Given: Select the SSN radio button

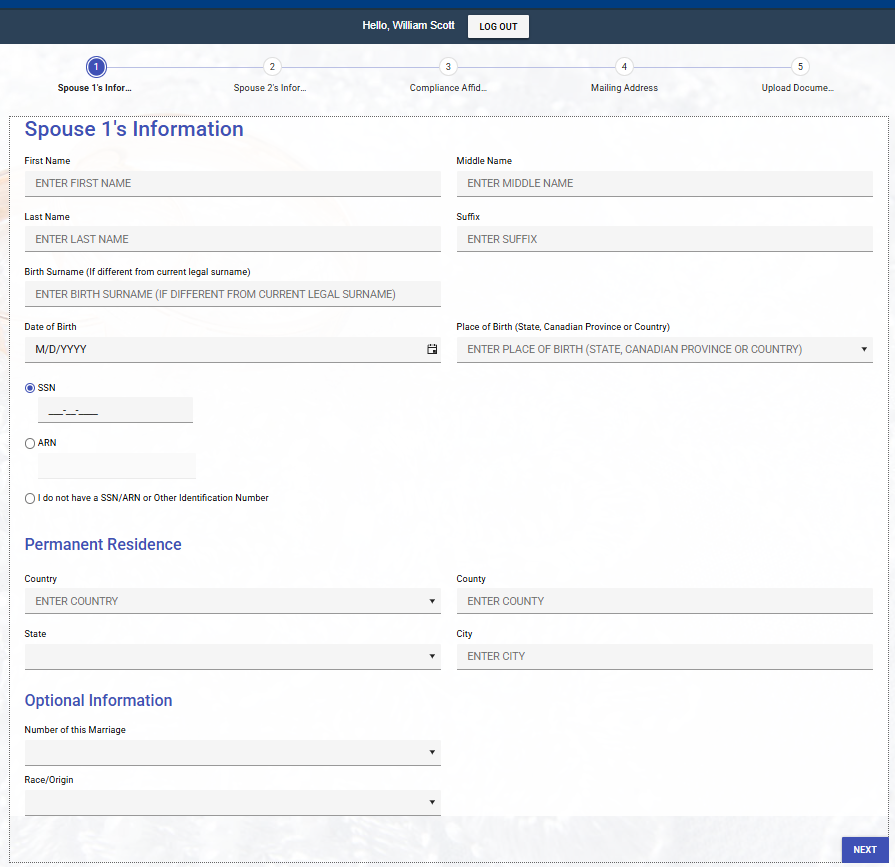Looking at the screenshot, I should pyautogui.click(x=30, y=387).
